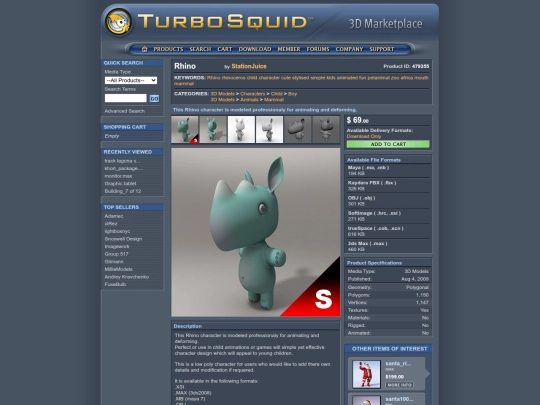Viewport: 540px width, 405px height.
Task: Open the Support menu item
Action: pos(382,49)
